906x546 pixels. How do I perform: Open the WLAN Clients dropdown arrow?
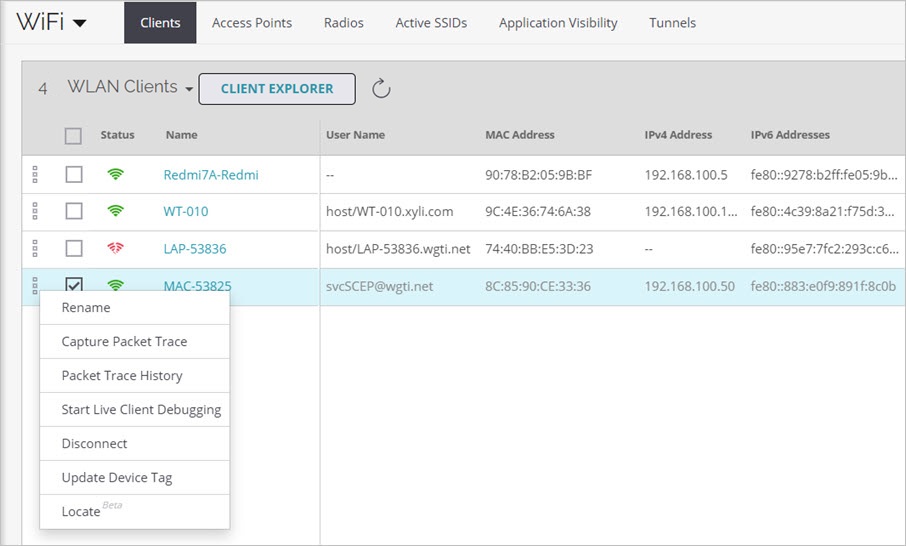pos(188,89)
